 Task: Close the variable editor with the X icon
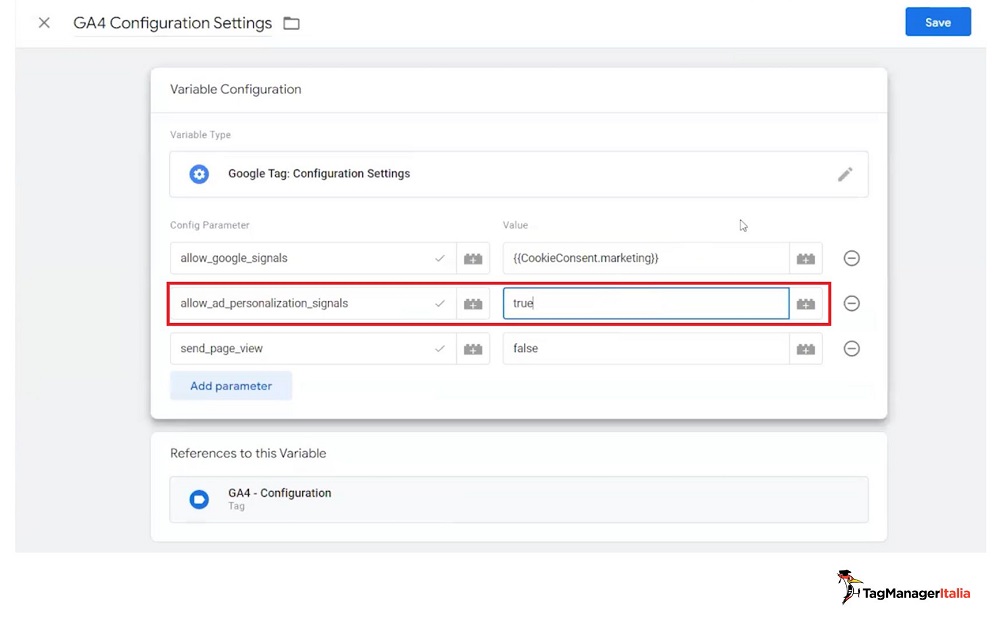[44, 23]
